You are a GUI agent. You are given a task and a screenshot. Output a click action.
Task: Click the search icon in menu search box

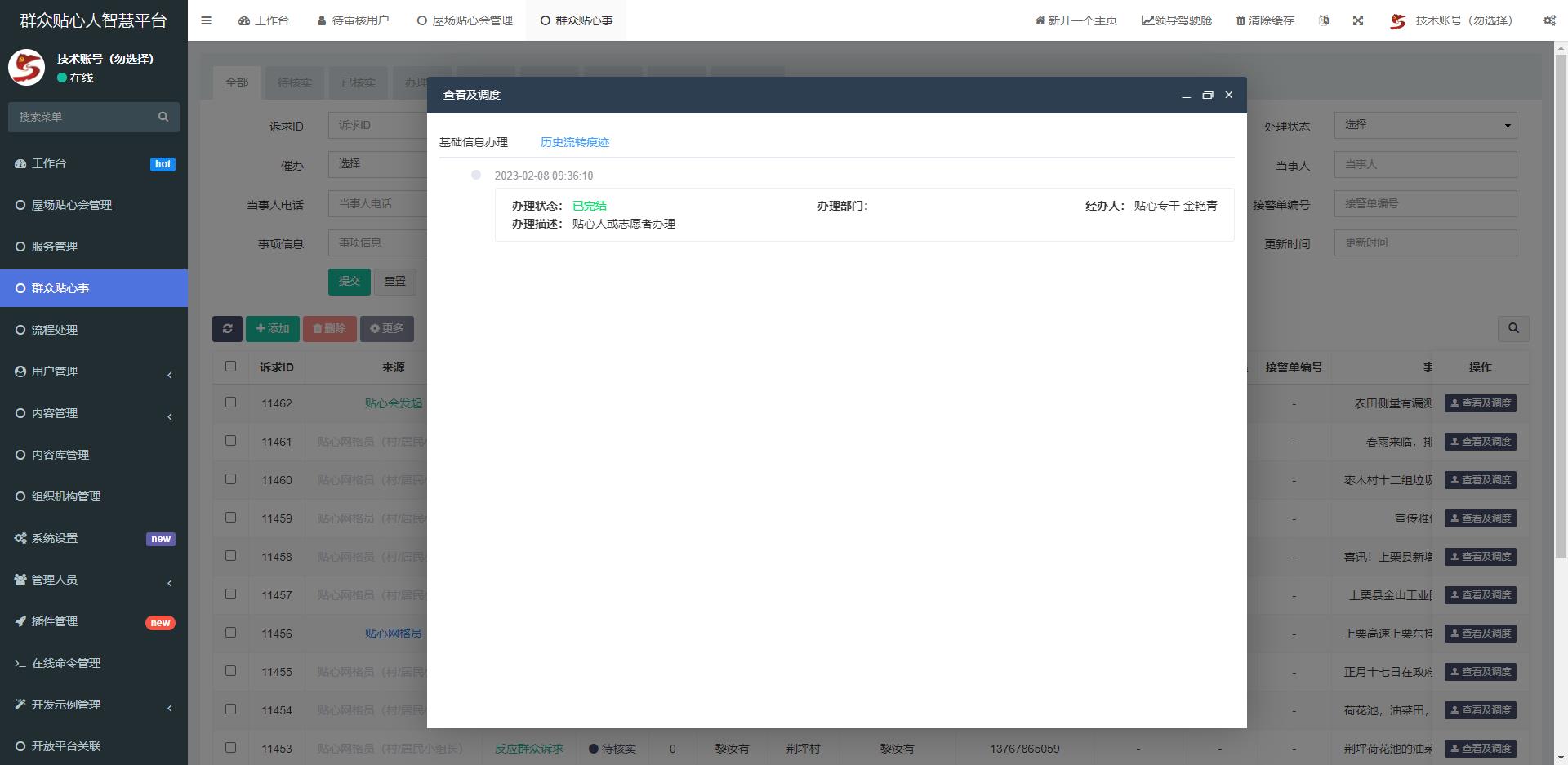[x=163, y=117]
